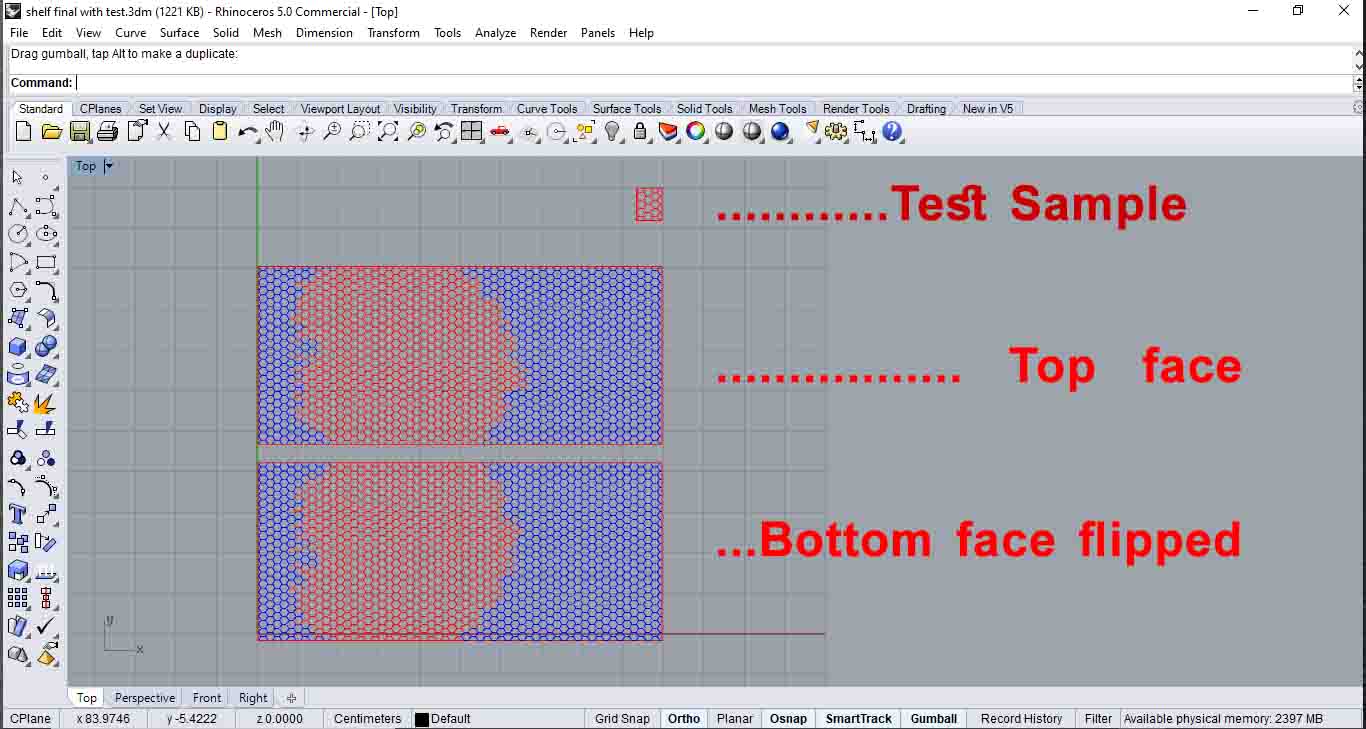Click the blue Render sphere icon

[780, 131]
